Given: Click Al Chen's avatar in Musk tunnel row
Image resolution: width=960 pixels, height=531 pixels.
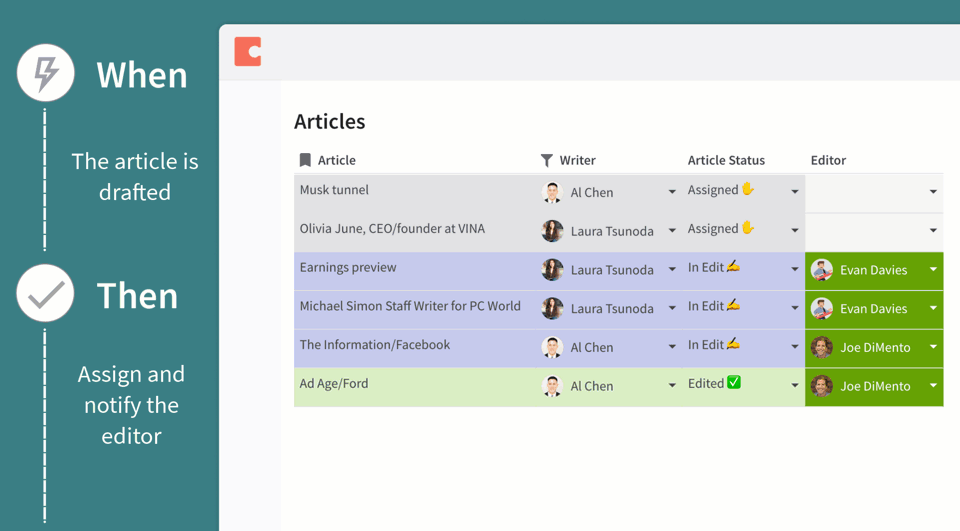Looking at the screenshot, I should click(x=552, y=192).
